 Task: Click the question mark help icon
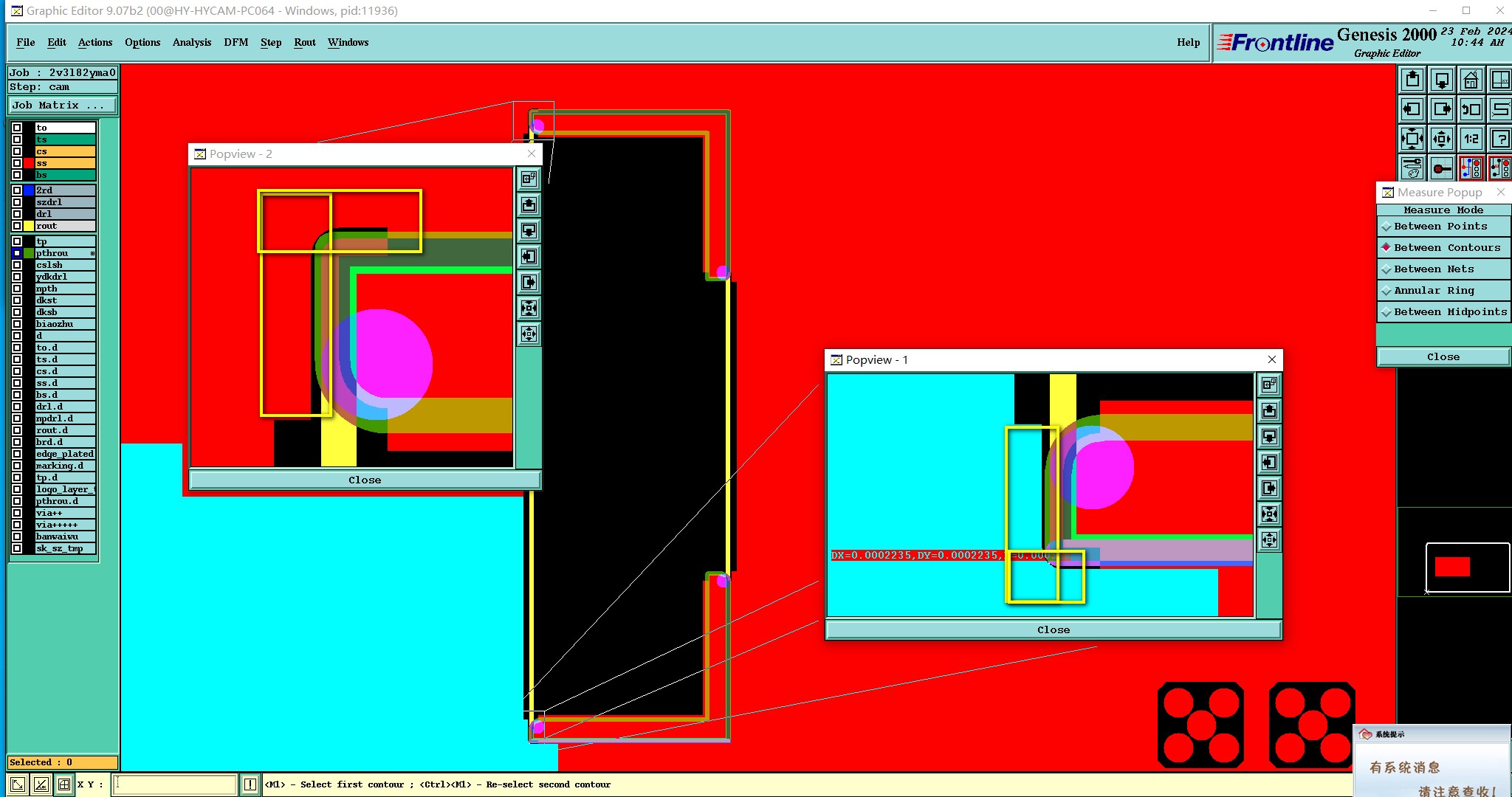pos(1500,139)
